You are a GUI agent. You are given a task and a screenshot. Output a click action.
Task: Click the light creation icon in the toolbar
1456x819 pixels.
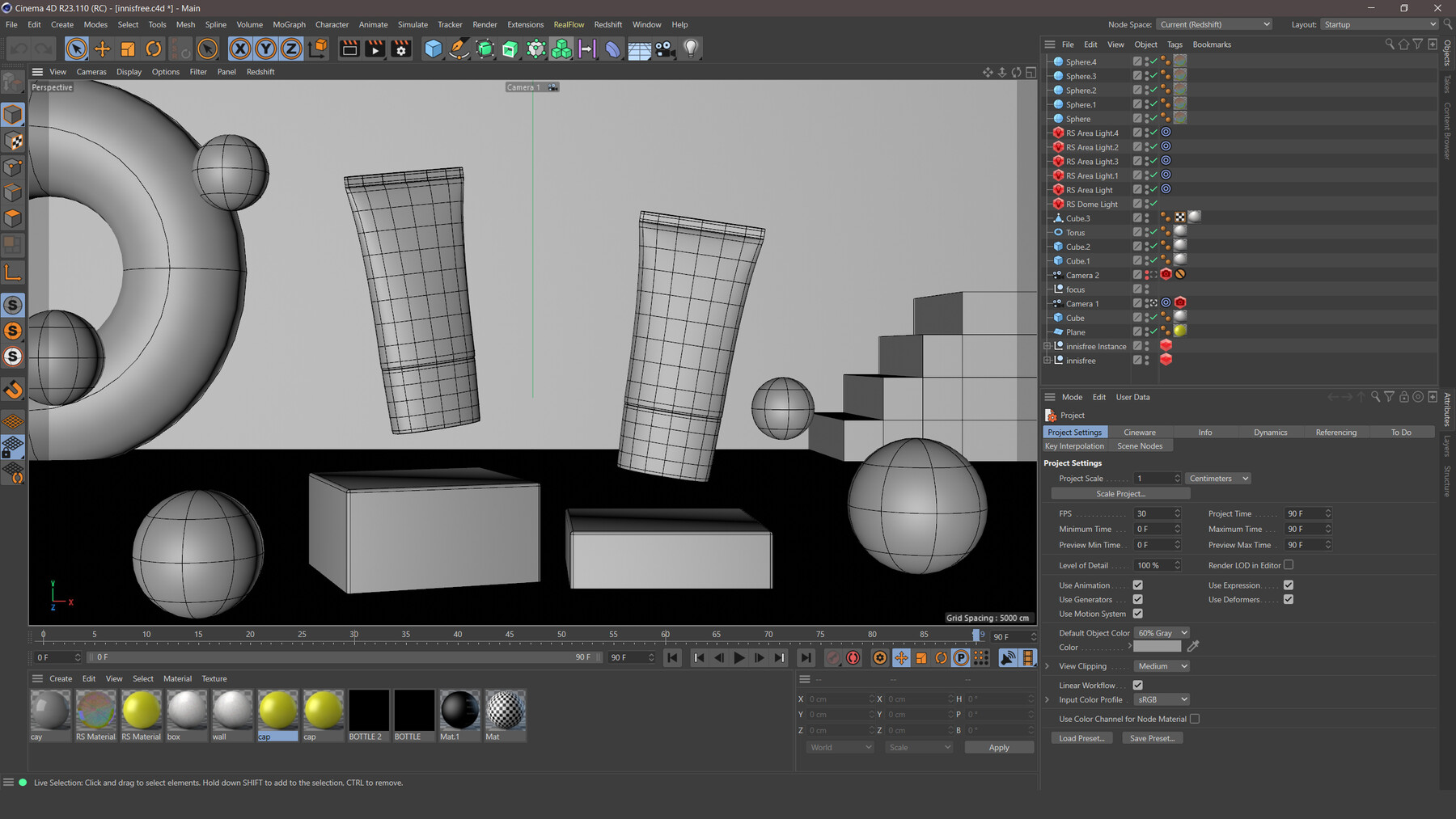point(689,49)
